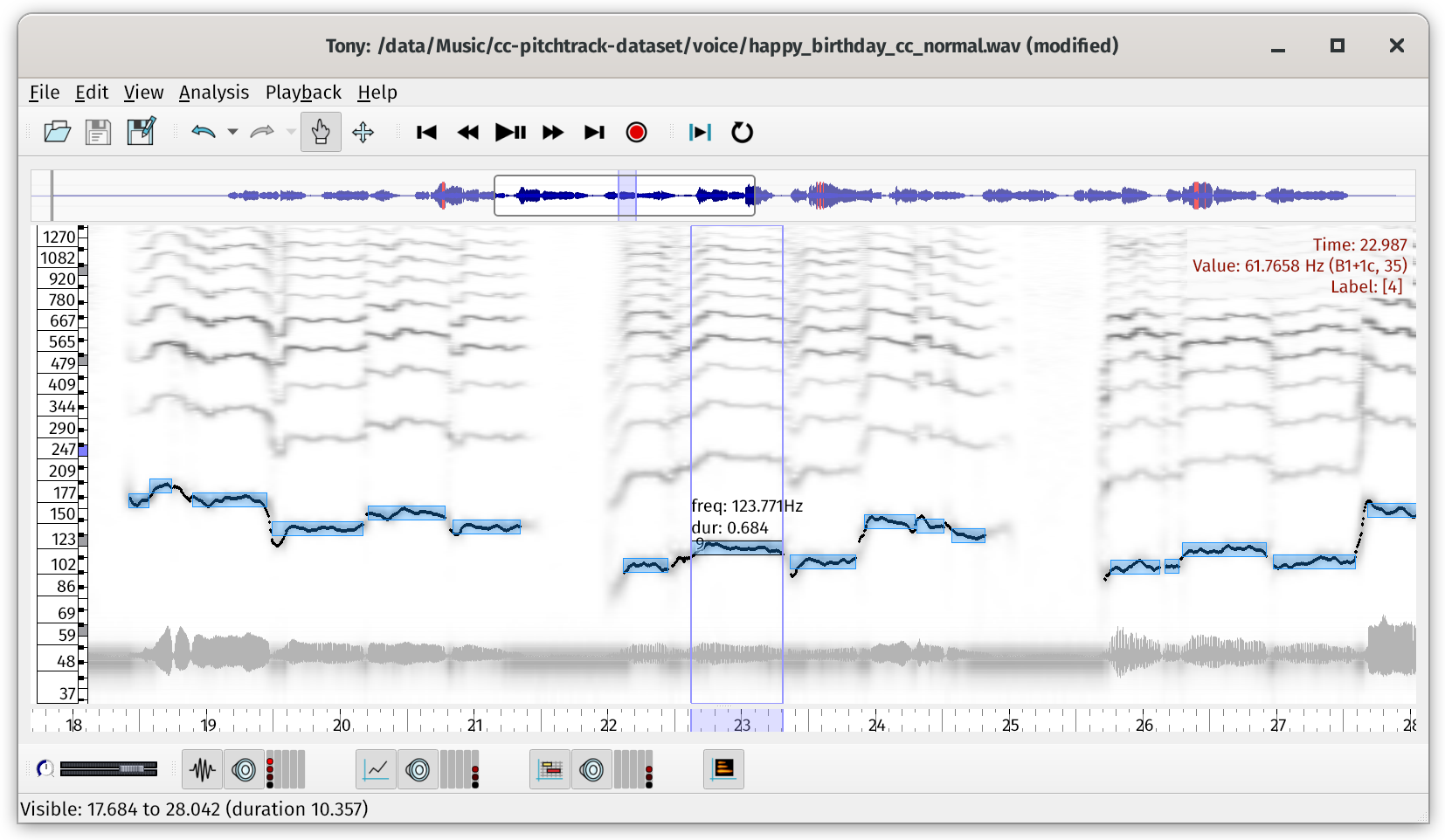This screenshot has width=1445, height=840.
Task: Click the Undo arrow icon
Action: coord(204,132)
